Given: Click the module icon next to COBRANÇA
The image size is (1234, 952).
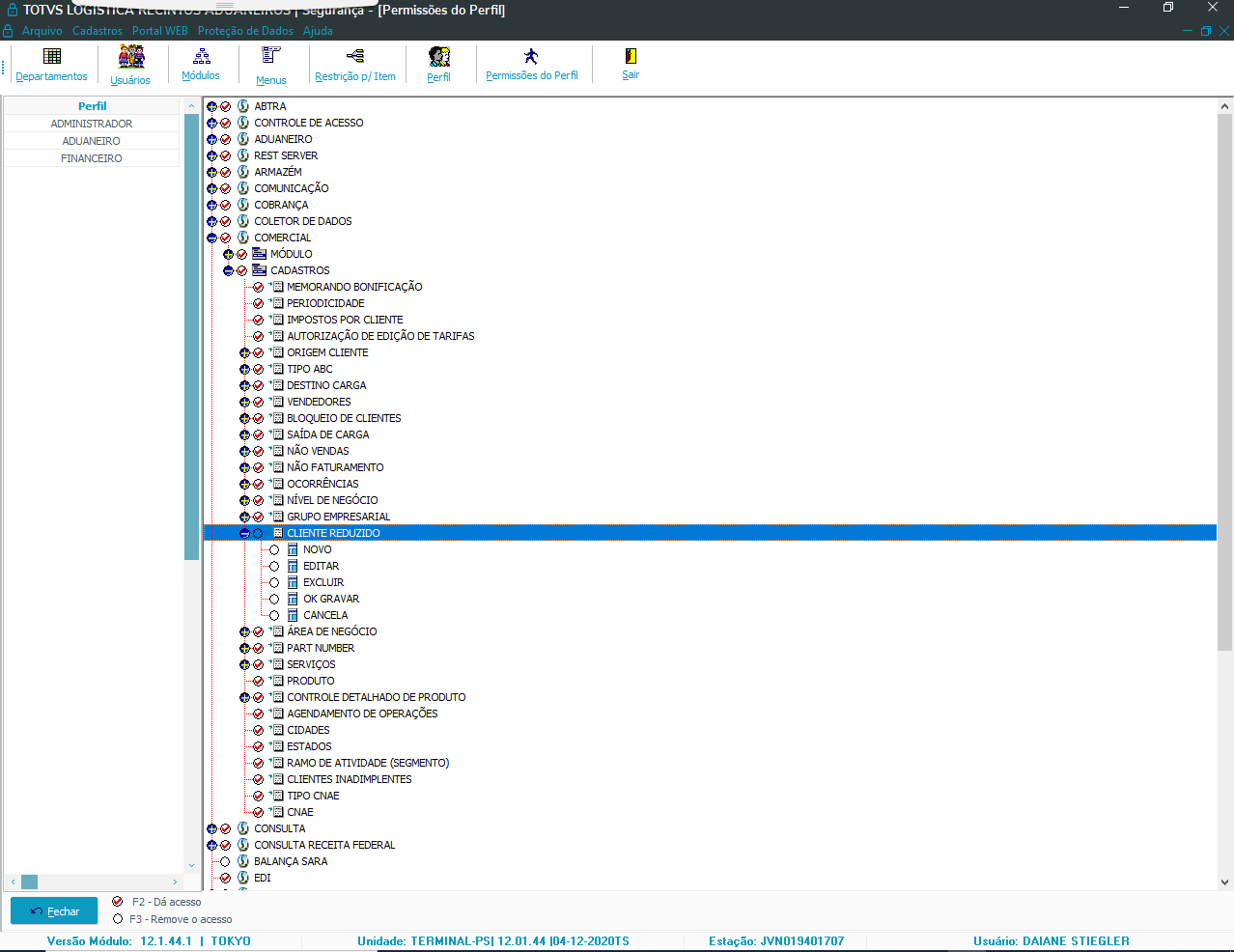Looking at the screenshot, I should point(243,205).
